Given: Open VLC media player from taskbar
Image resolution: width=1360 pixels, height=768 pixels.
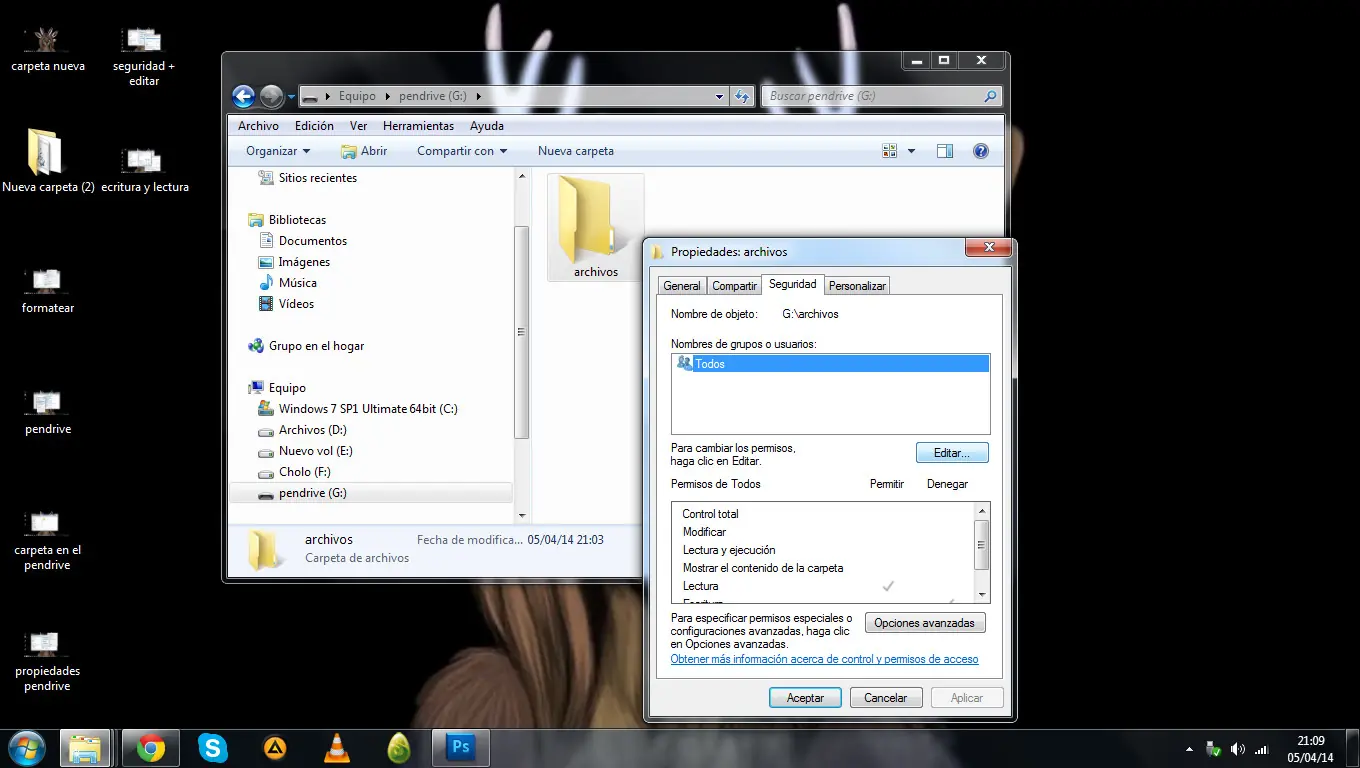Looking at the screenshot, I should 338,748.
